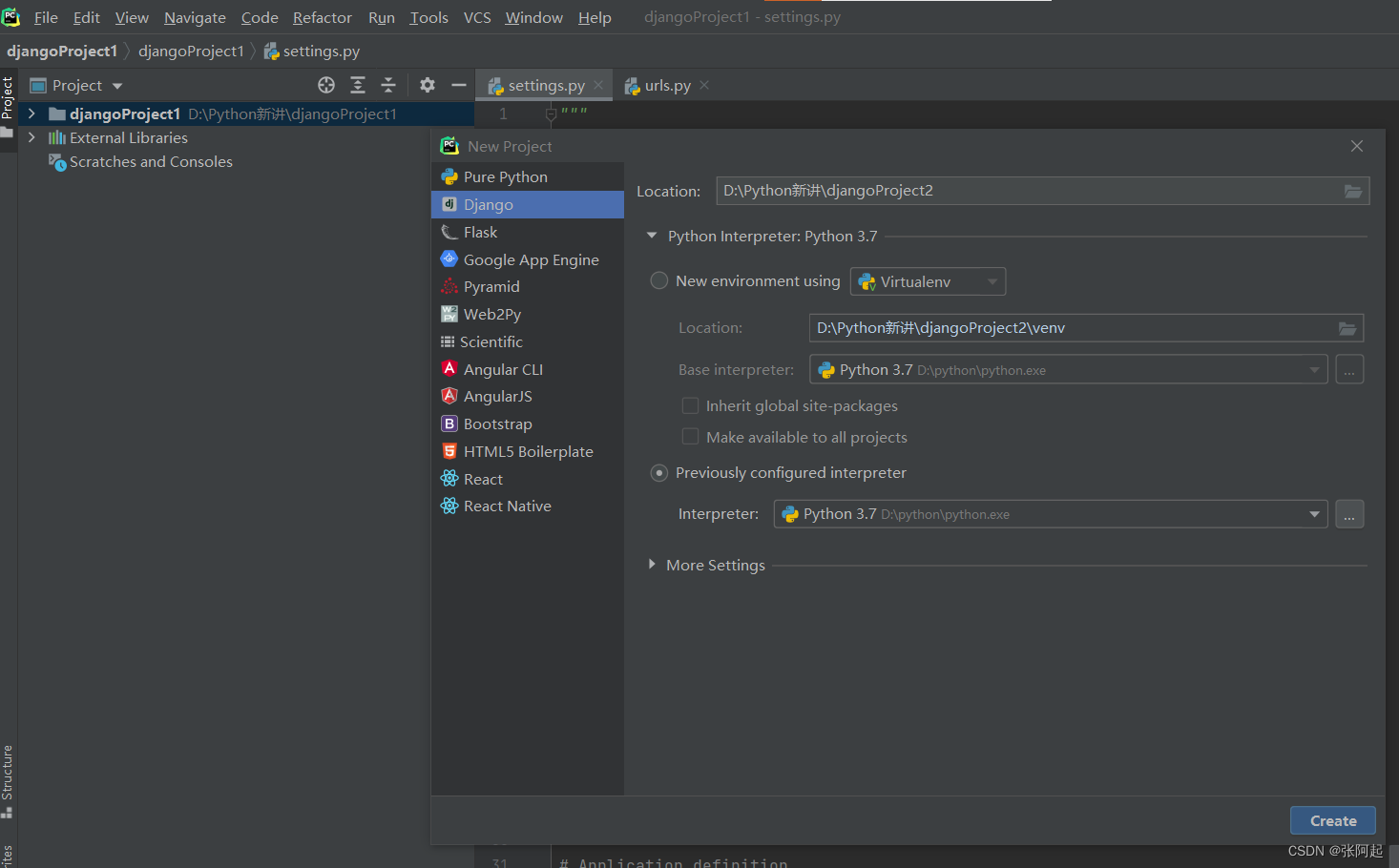
Task: Expand djangoProject1 tree node
Action: coord(31,114)
